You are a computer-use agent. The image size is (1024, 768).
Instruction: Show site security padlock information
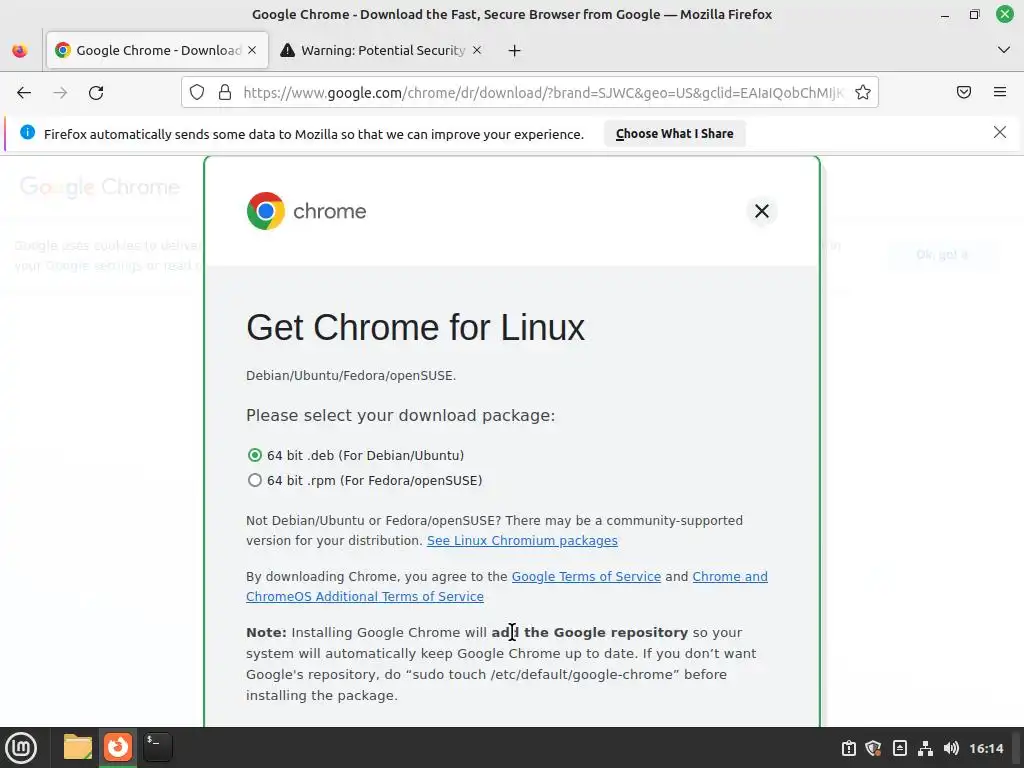coord(225,92)
